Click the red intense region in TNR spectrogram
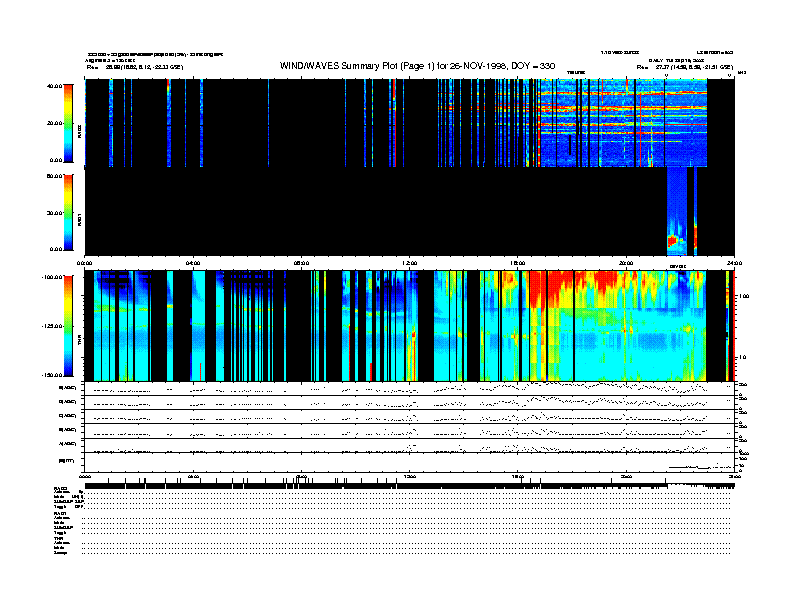Viewport: 792px width, 612px height. 551,288
